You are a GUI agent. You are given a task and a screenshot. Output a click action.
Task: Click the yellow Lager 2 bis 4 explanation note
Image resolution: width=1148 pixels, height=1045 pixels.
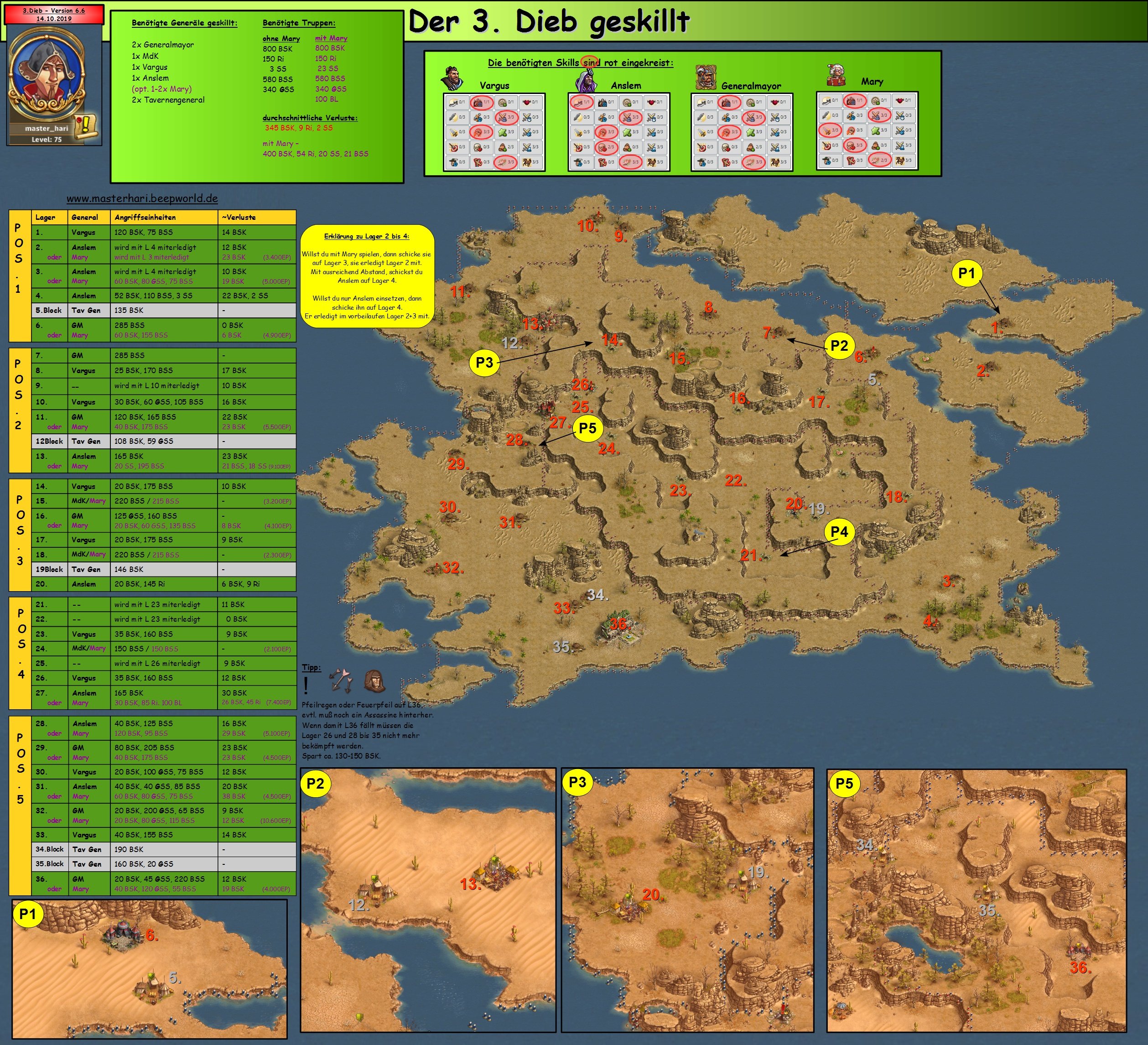(x=367, y=276)
